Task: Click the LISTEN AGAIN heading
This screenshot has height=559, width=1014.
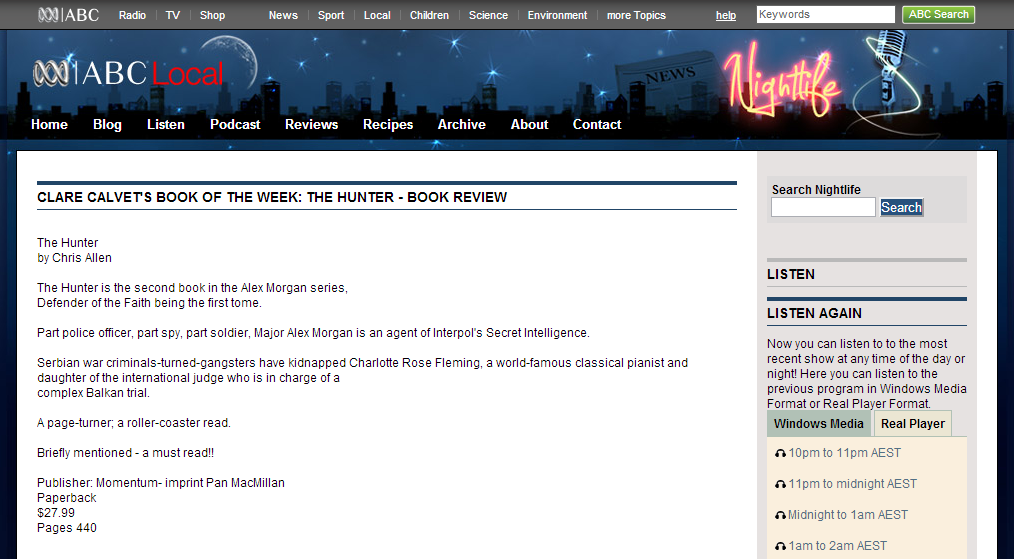Action: 814,313
